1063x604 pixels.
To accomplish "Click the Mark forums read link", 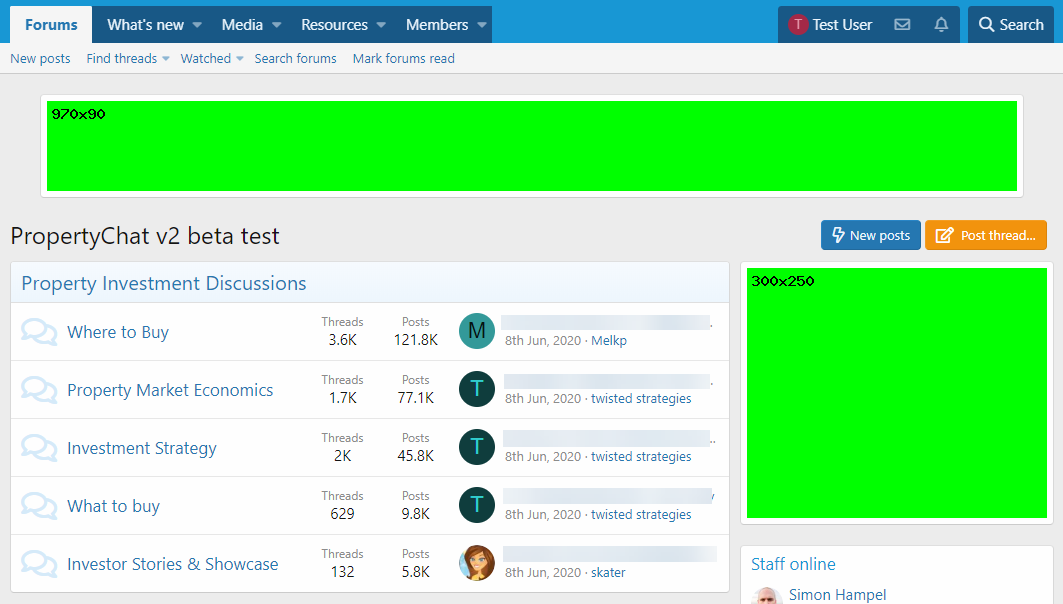I will [x=403, y=59].
